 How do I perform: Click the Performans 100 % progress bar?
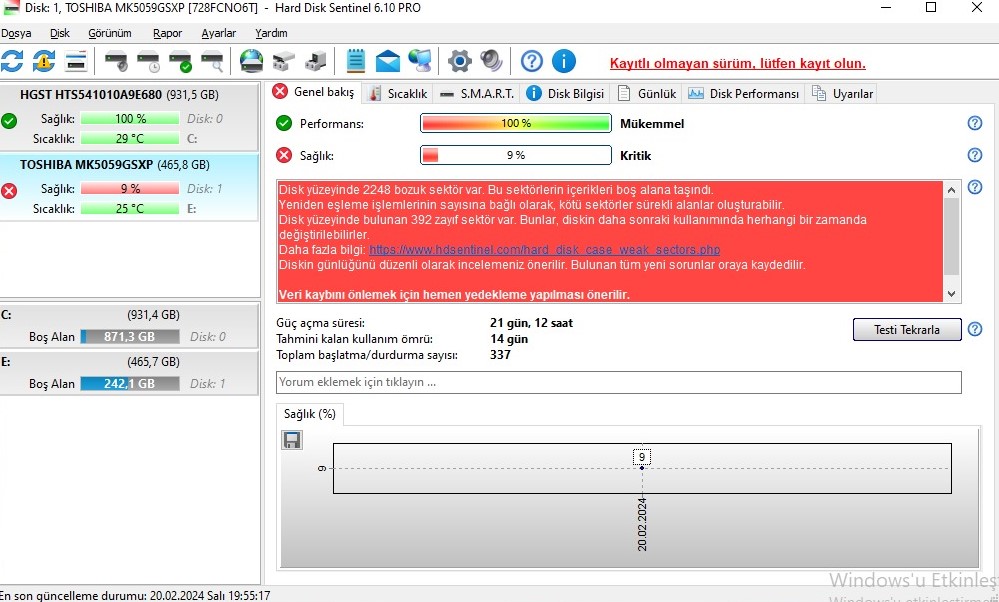pyautogui.click(x=515, y=123)
